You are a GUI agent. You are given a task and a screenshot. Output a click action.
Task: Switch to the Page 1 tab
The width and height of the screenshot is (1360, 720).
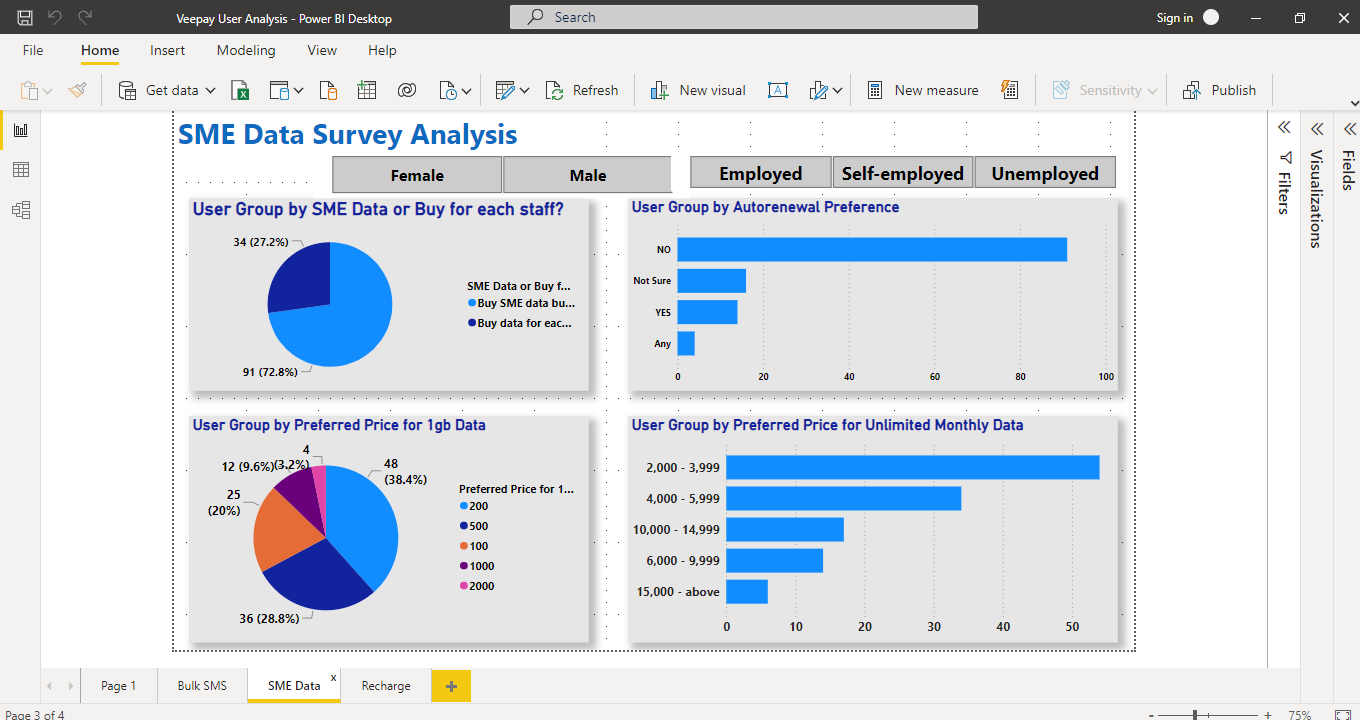coord(118,686)
